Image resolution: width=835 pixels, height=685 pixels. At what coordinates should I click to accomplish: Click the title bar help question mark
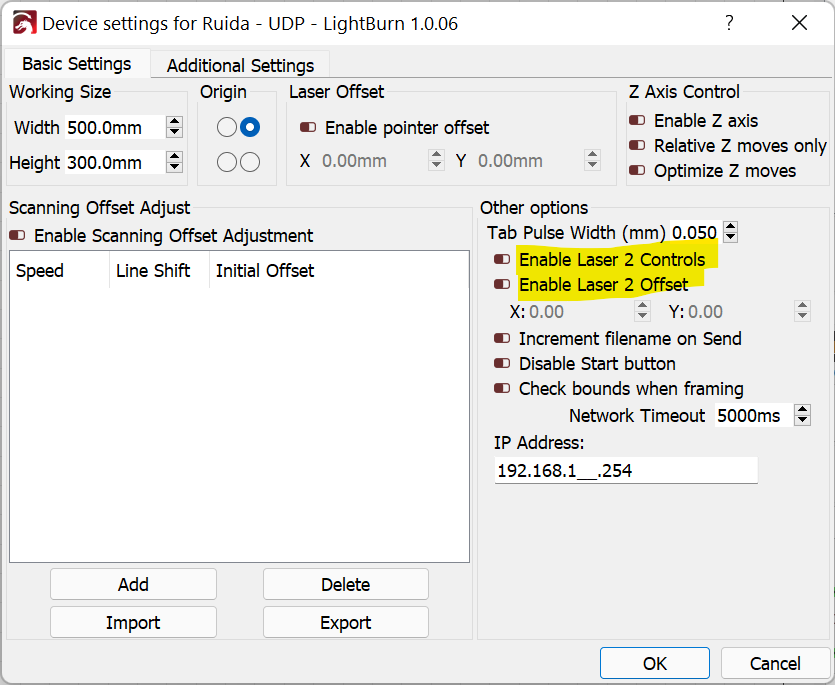tap(729, 23)
